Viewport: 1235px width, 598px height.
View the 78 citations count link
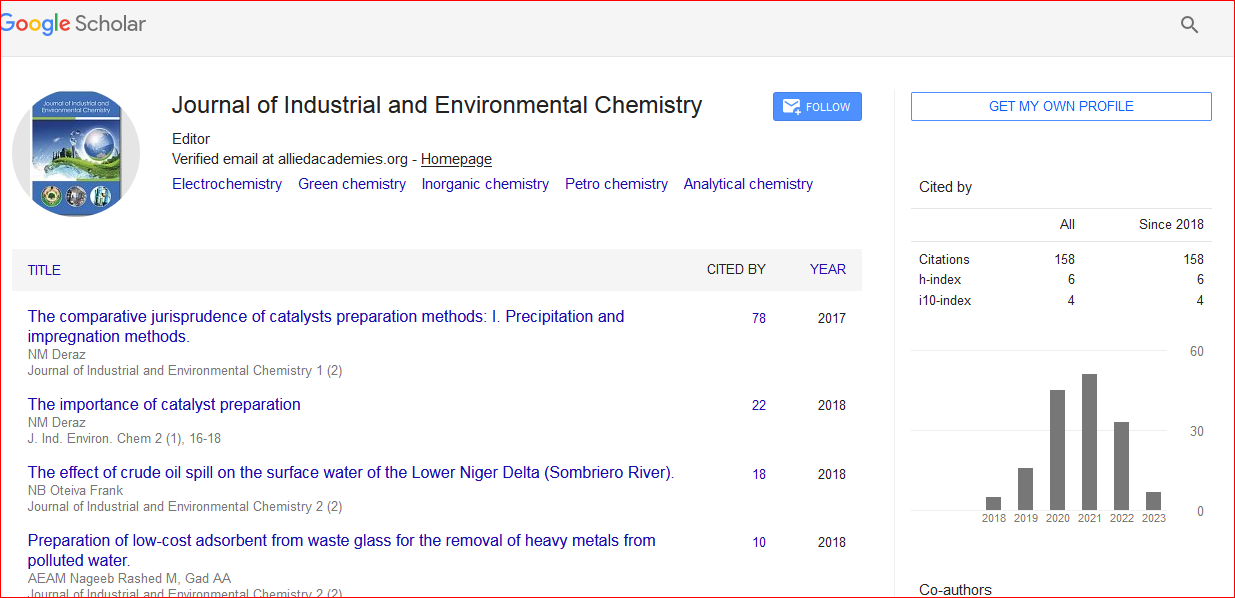(x=759, y=318)
